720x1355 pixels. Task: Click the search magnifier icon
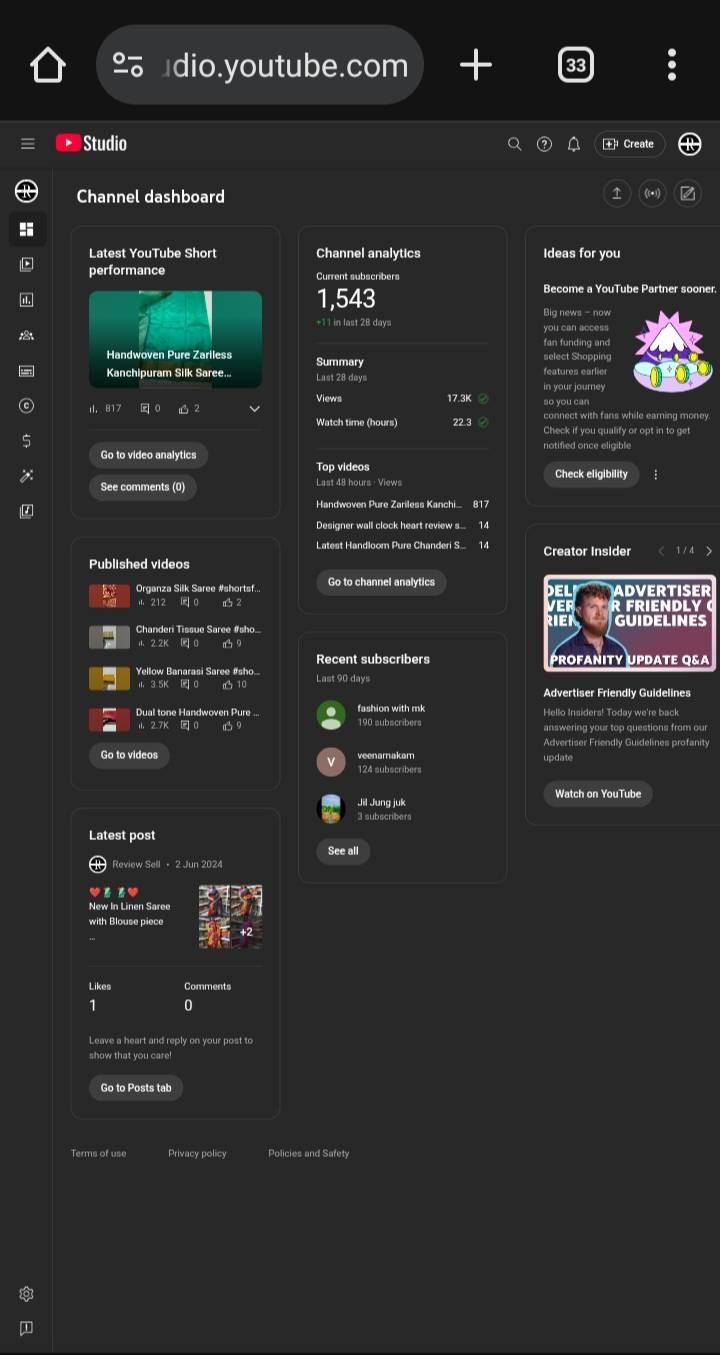pos(515,144)
